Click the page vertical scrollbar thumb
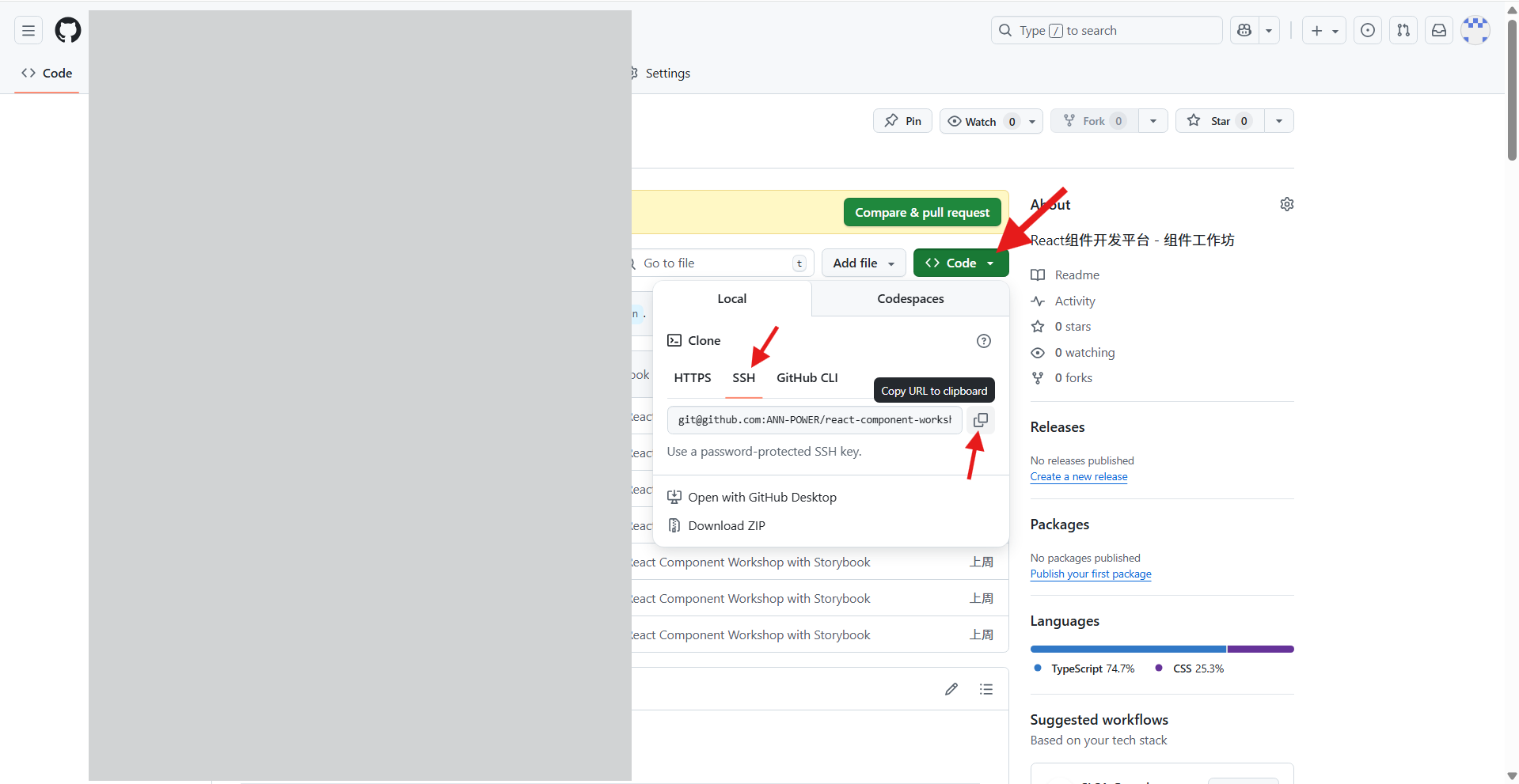This screenshot has width=1519, height=784. coord(1512,89)
